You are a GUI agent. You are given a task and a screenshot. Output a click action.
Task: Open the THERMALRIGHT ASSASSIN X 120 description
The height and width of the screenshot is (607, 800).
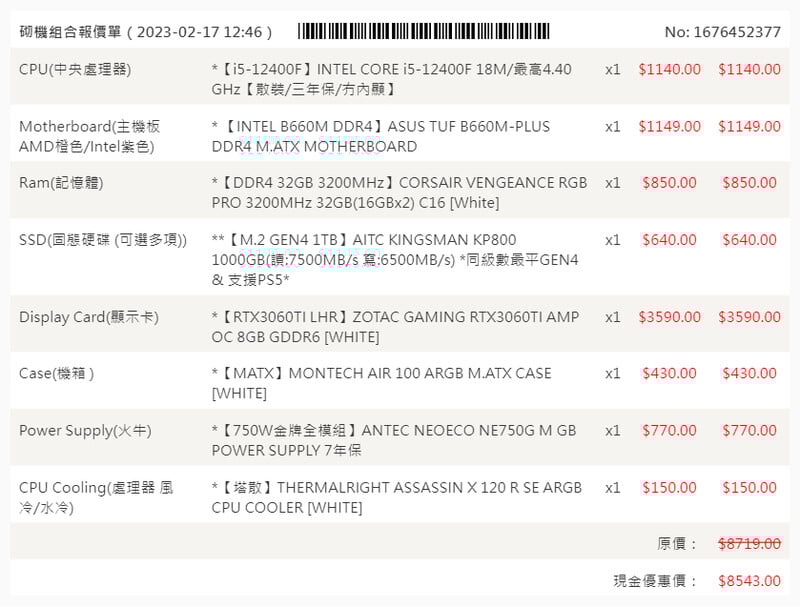(396, 497)
